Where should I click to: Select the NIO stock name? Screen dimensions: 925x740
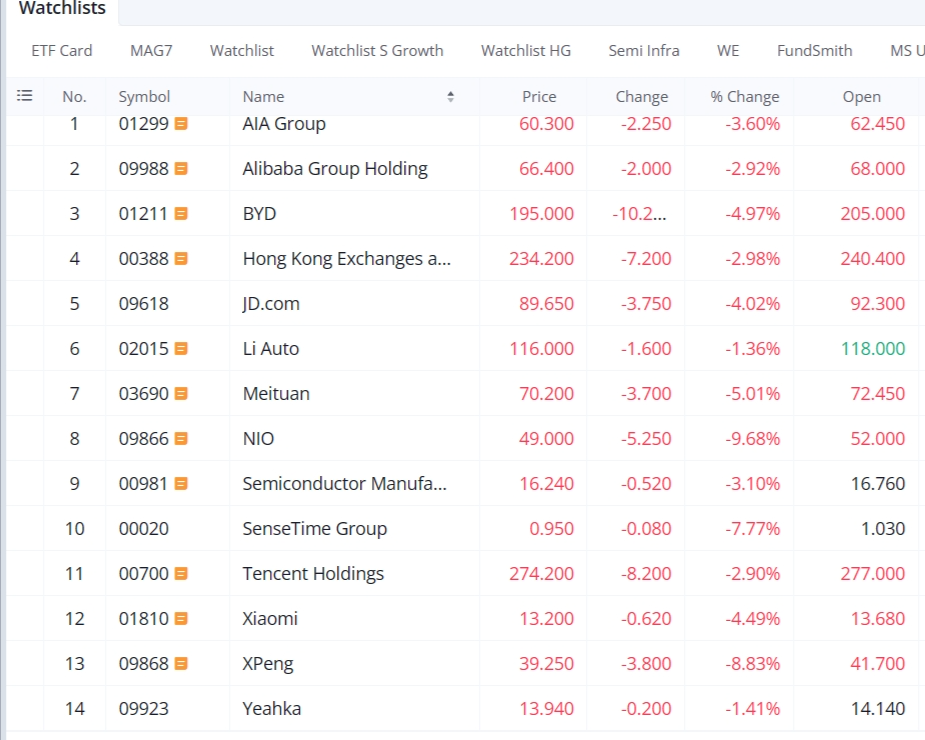[258, 438]
